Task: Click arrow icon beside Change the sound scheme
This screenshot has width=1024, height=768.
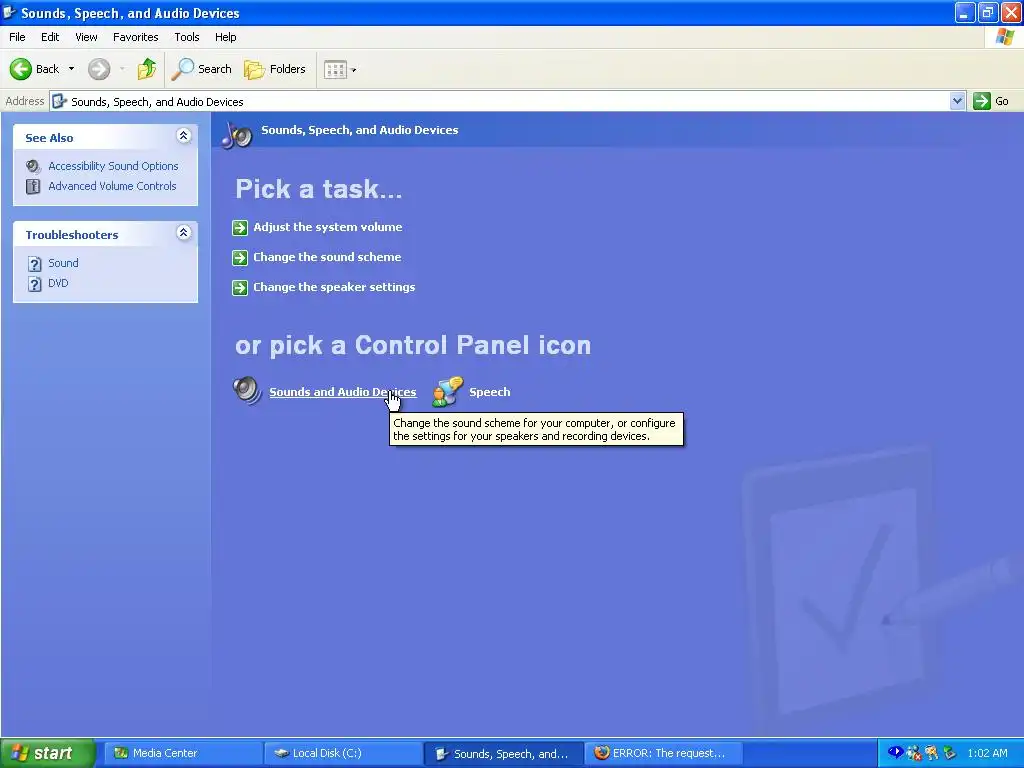Action: pyautogui.click(x=240, y=257)
